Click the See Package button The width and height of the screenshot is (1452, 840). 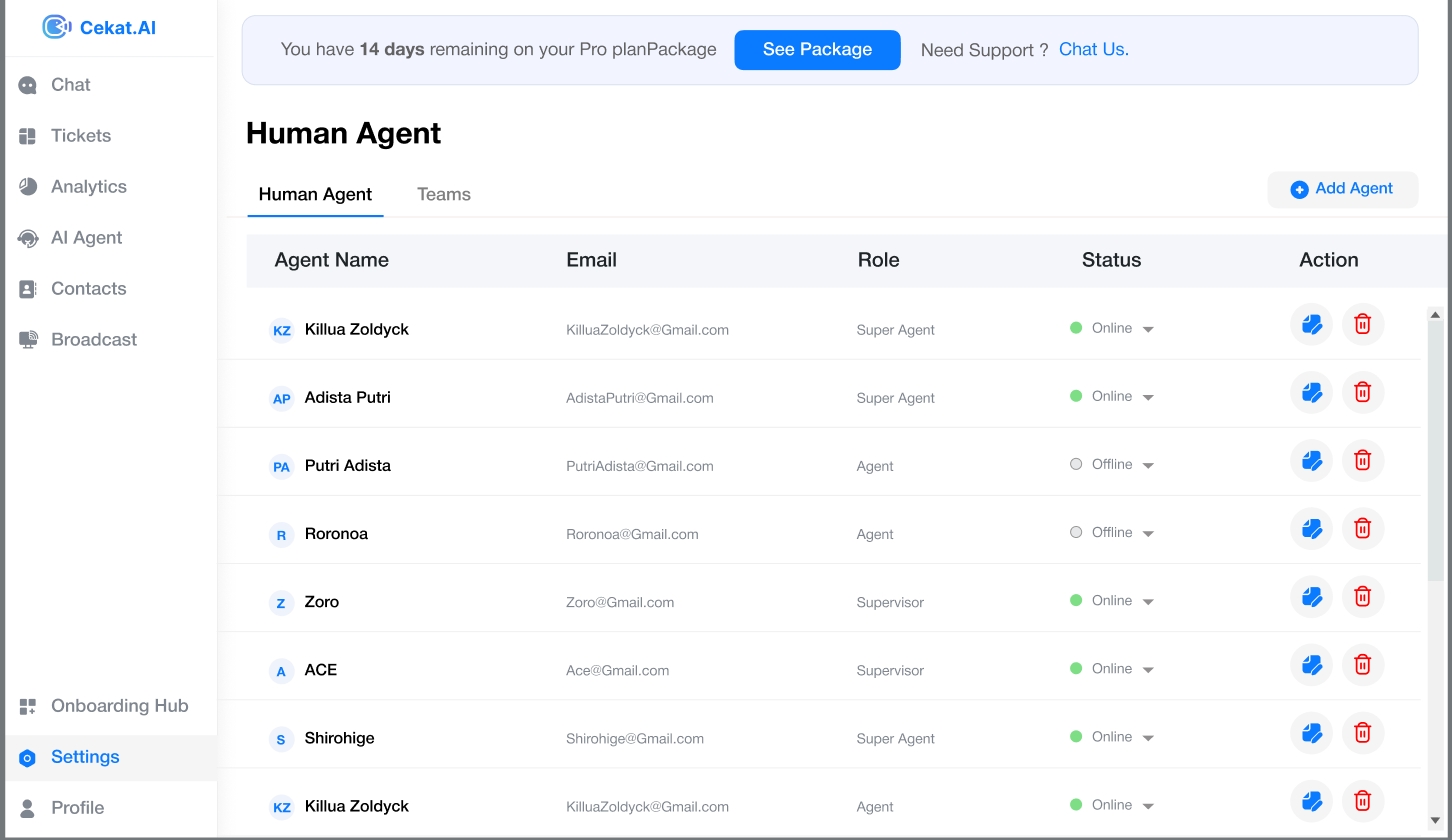(x=817, y=50)
